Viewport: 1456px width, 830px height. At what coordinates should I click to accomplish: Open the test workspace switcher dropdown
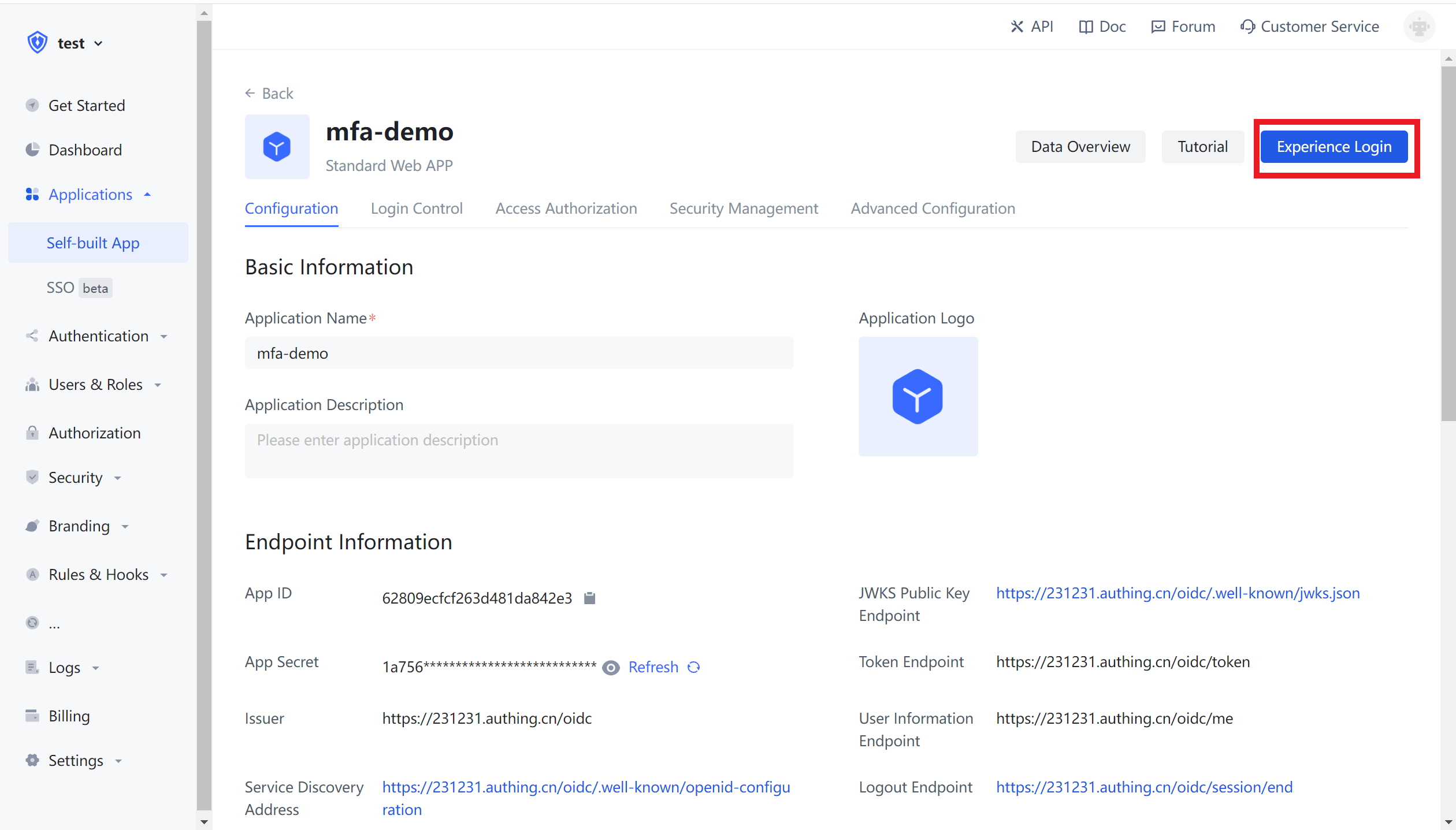(80, 43)
